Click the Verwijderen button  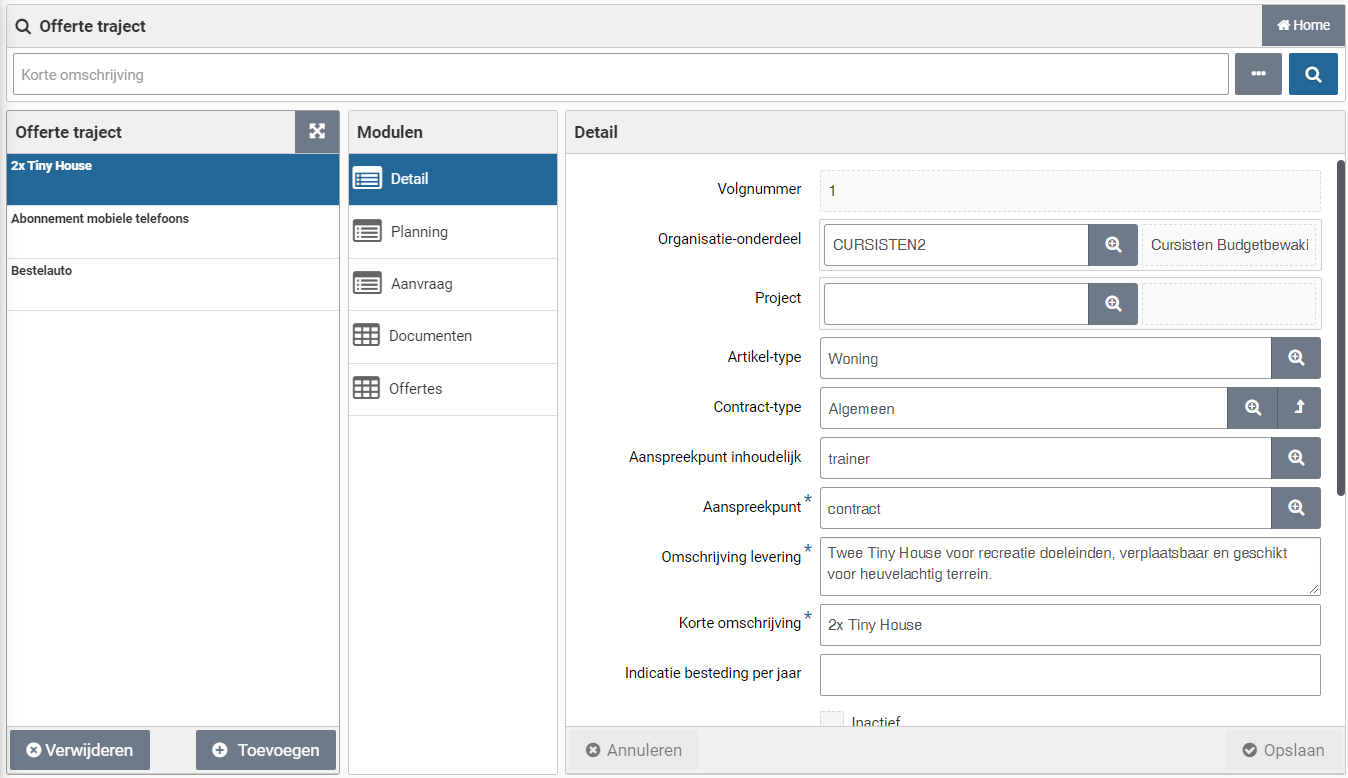pyautogui.click(x=79, y=750)
